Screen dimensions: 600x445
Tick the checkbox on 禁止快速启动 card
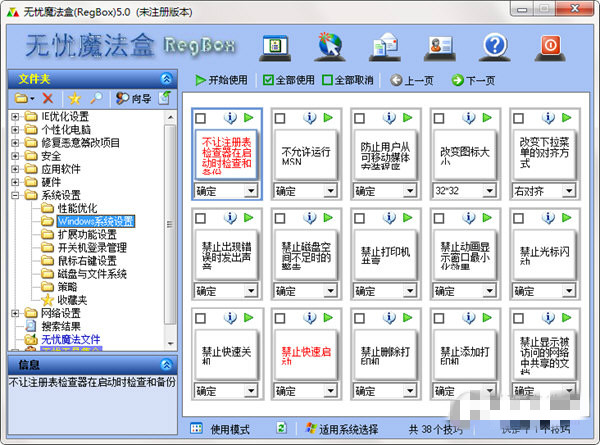coord(280,318)
